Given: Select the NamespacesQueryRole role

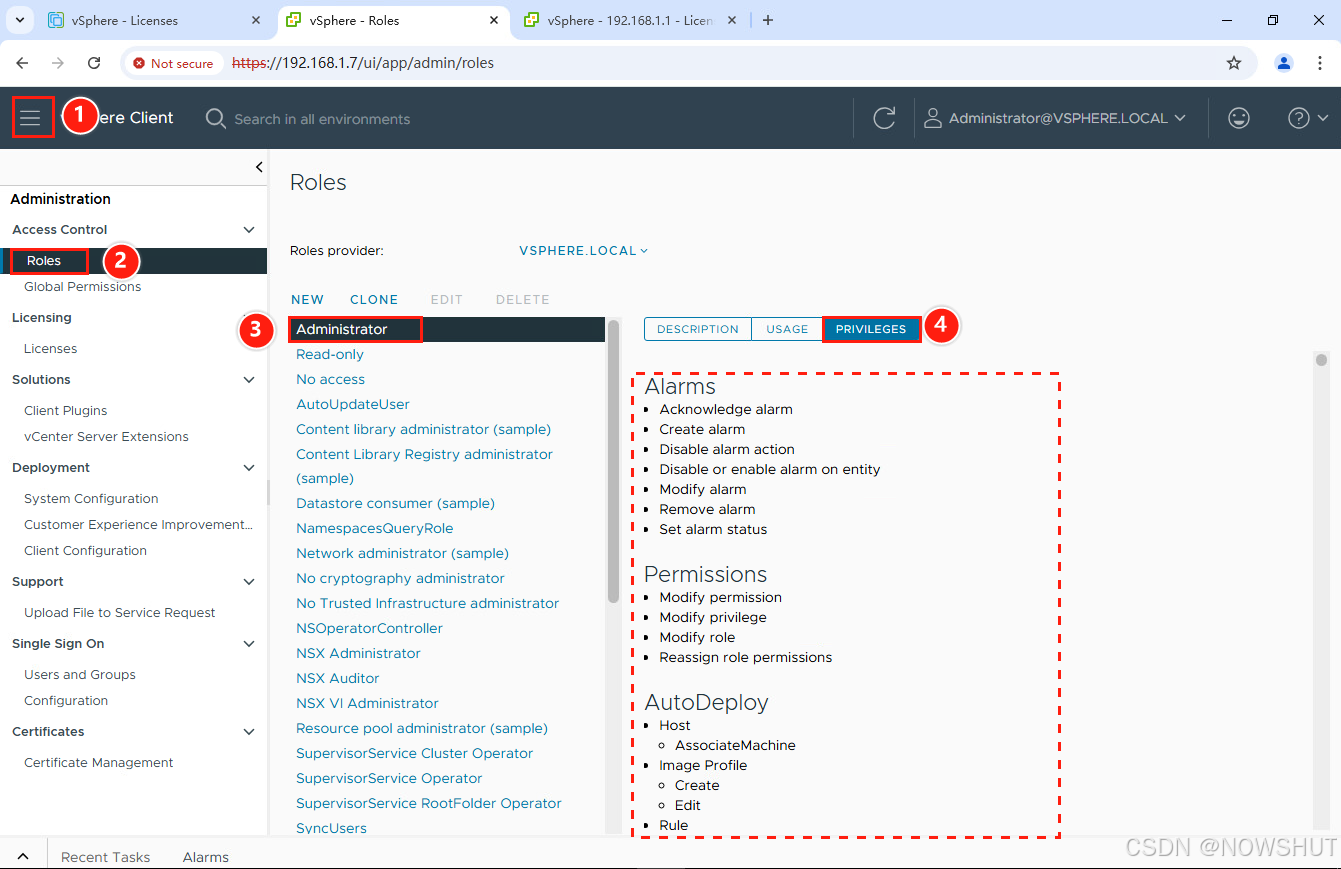Looking at the screenshot, I should [x=375, y=529].
